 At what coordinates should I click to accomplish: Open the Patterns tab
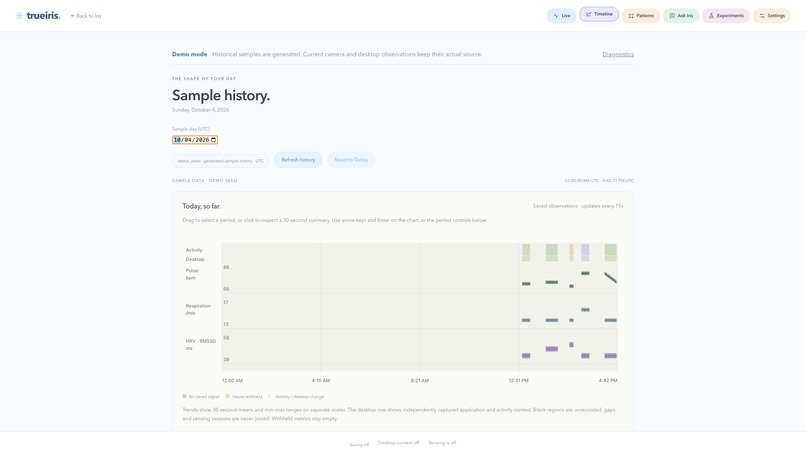pyautogui.click(x=641, y=15)
